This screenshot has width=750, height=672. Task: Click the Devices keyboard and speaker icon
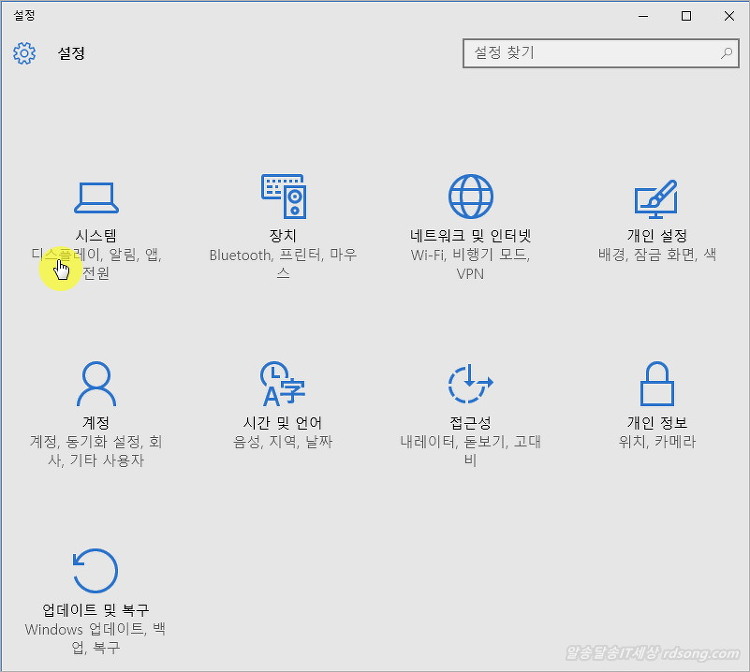click(x=282, y=197)
